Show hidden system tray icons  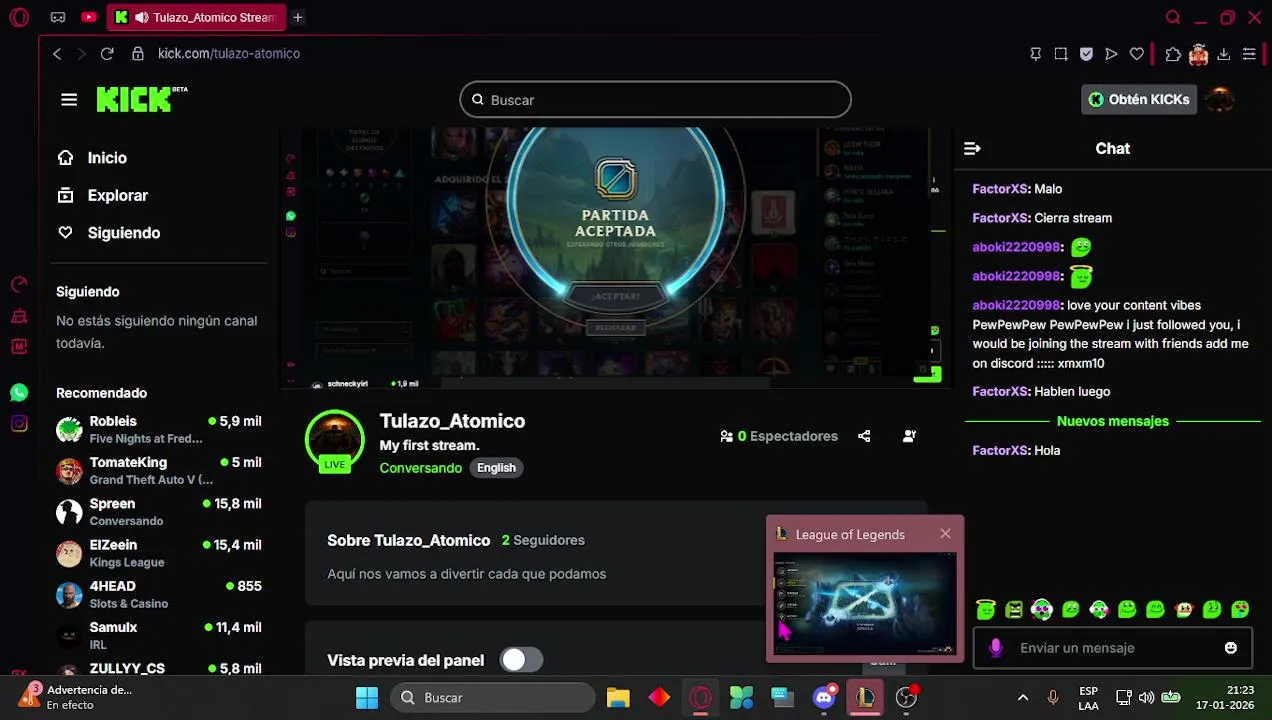pyautogui.click(x=1022, y=698)
